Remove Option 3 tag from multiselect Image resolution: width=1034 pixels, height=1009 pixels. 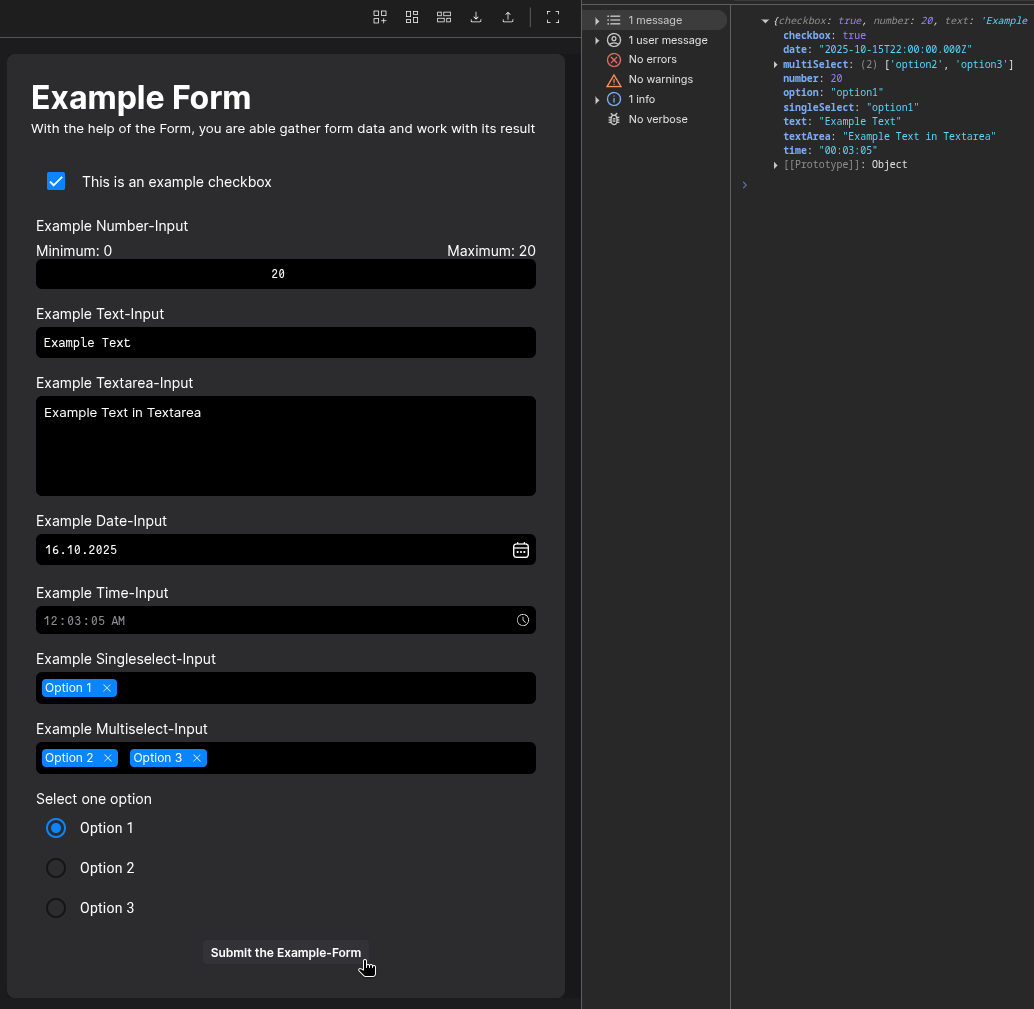click(x=197, y=758)
